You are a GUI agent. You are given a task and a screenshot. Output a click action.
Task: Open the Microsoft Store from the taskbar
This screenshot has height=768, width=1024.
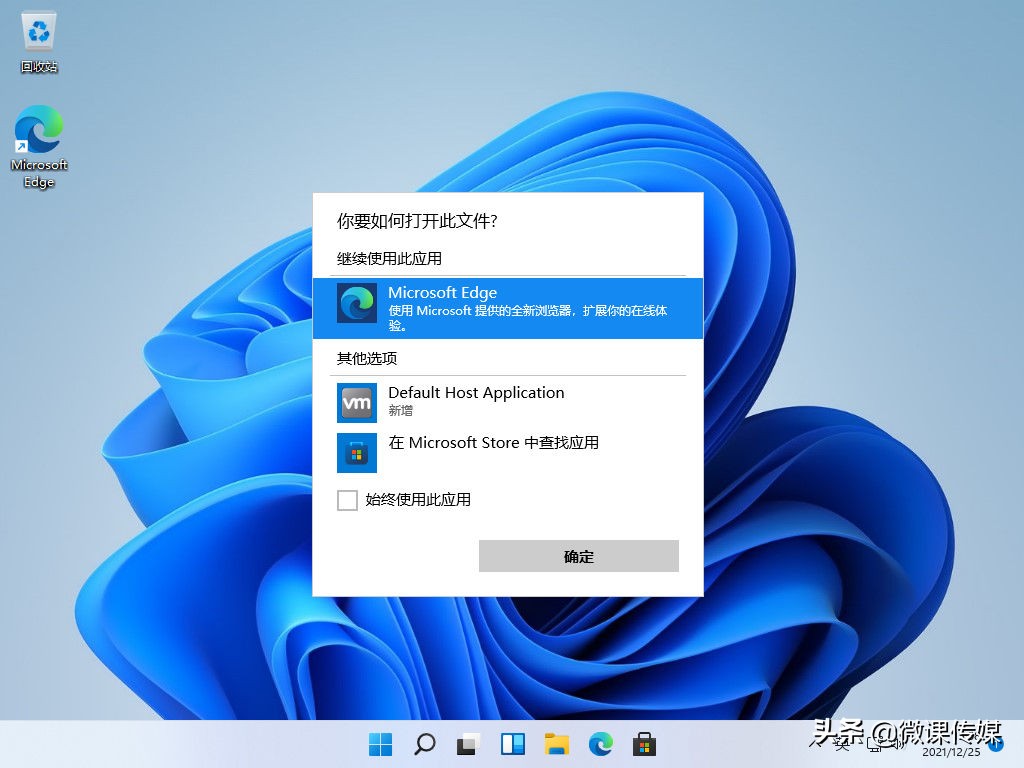click(x=644, y=744)
